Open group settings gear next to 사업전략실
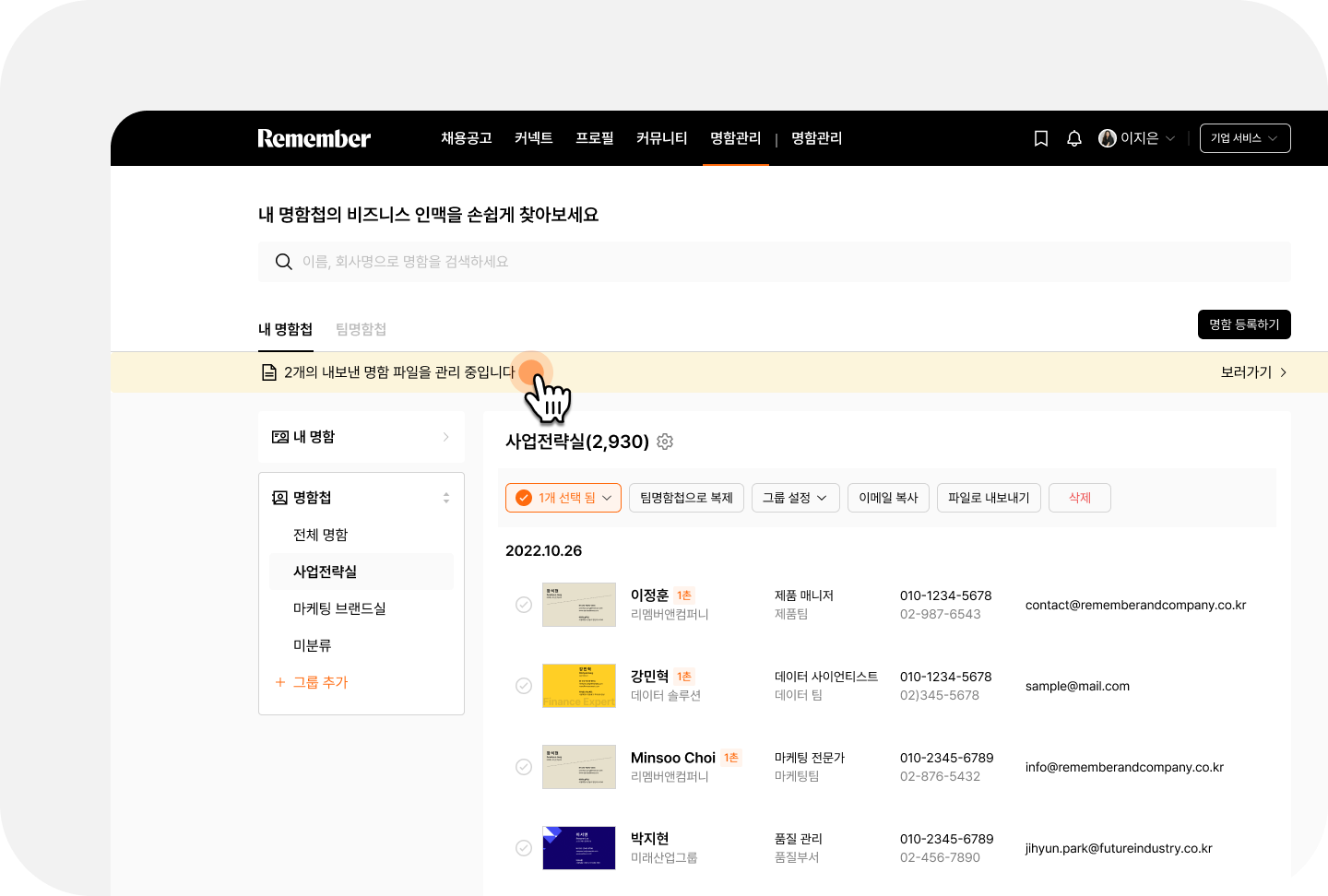 tap(665, 442)
